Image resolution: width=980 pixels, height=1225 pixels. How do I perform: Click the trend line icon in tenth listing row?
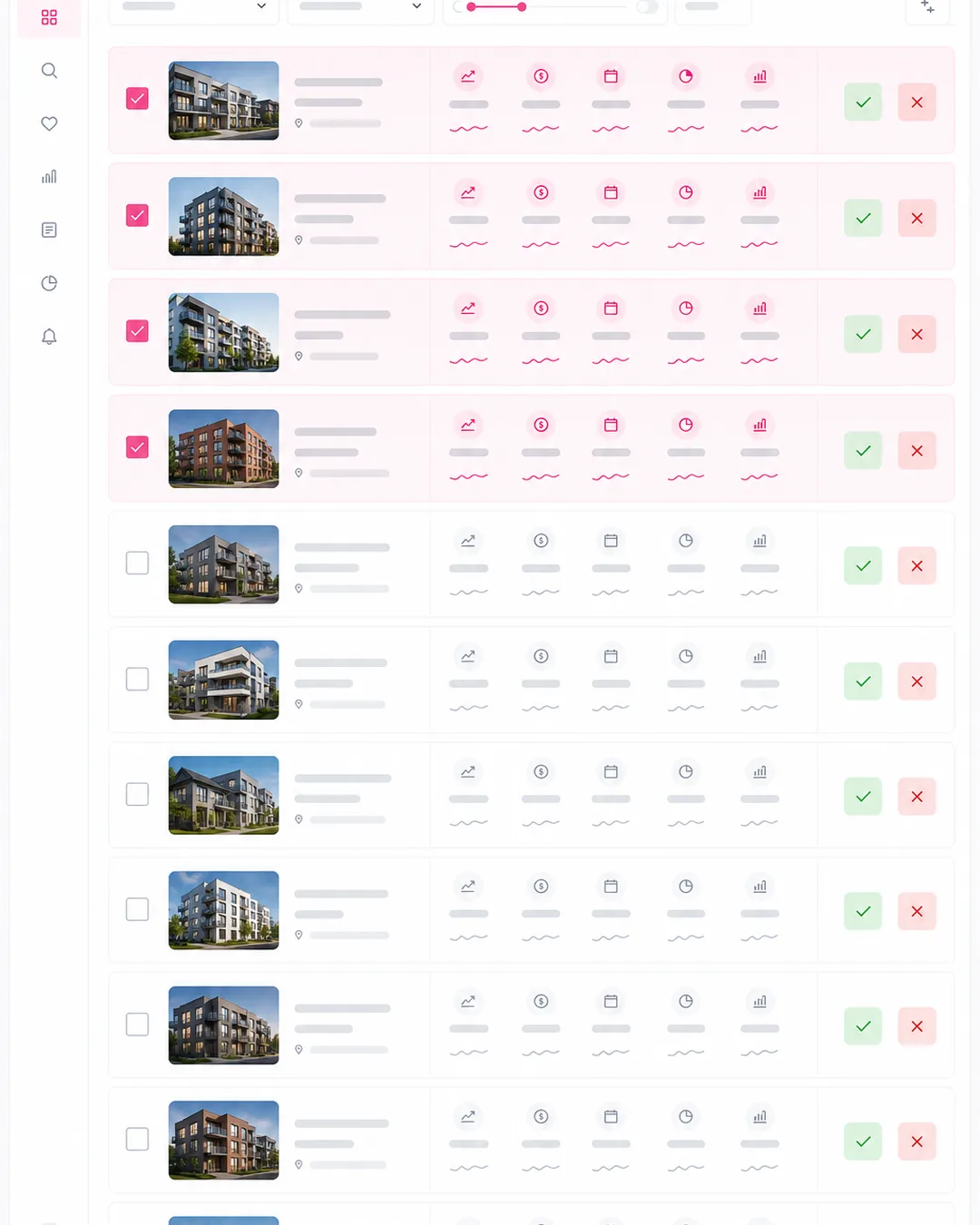click(x=468, y=1117)
